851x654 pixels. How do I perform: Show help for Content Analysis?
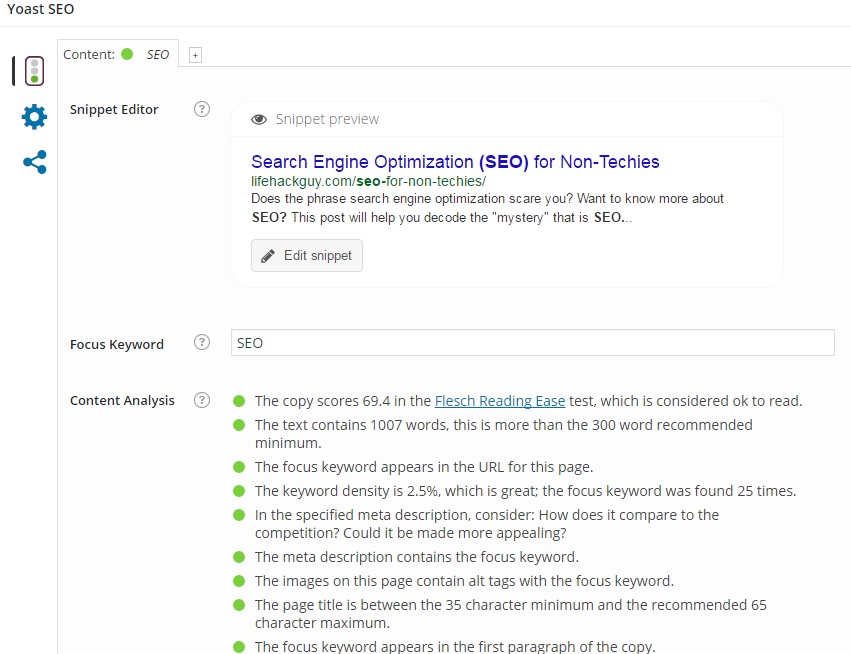(x=202, y=400)
